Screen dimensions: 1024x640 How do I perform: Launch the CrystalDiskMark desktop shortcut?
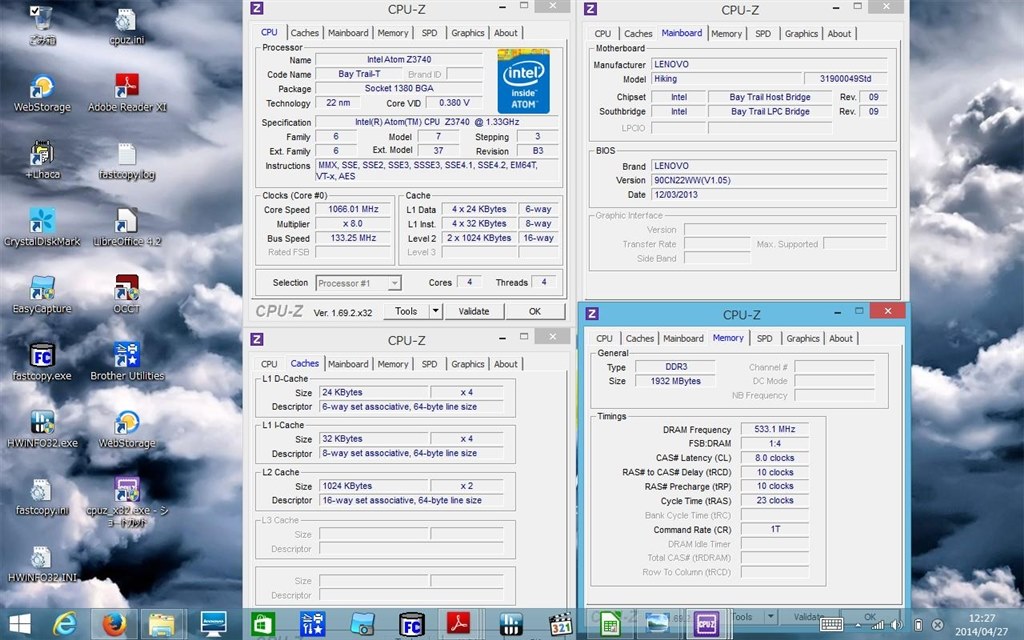(x=42, y=227)
